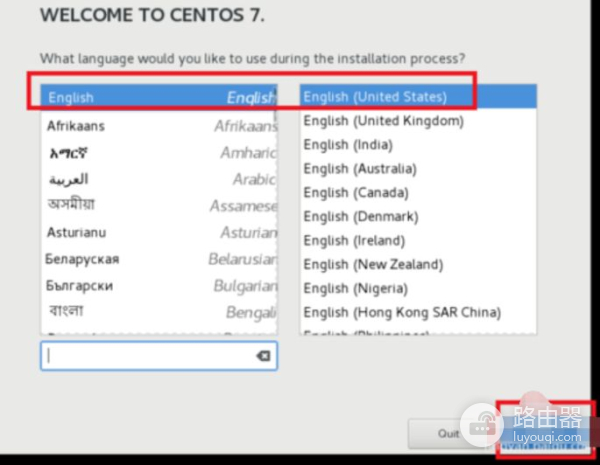Select Afrikaans in the language list
The width and height of the screenshot is (600, 465).
tap(160, 126)
